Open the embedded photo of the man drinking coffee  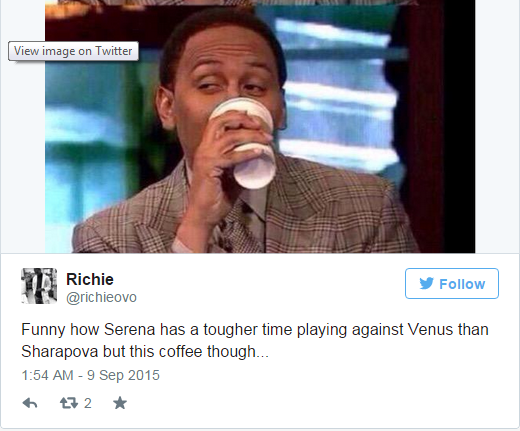pyautogui.click(x=260, y=126)
